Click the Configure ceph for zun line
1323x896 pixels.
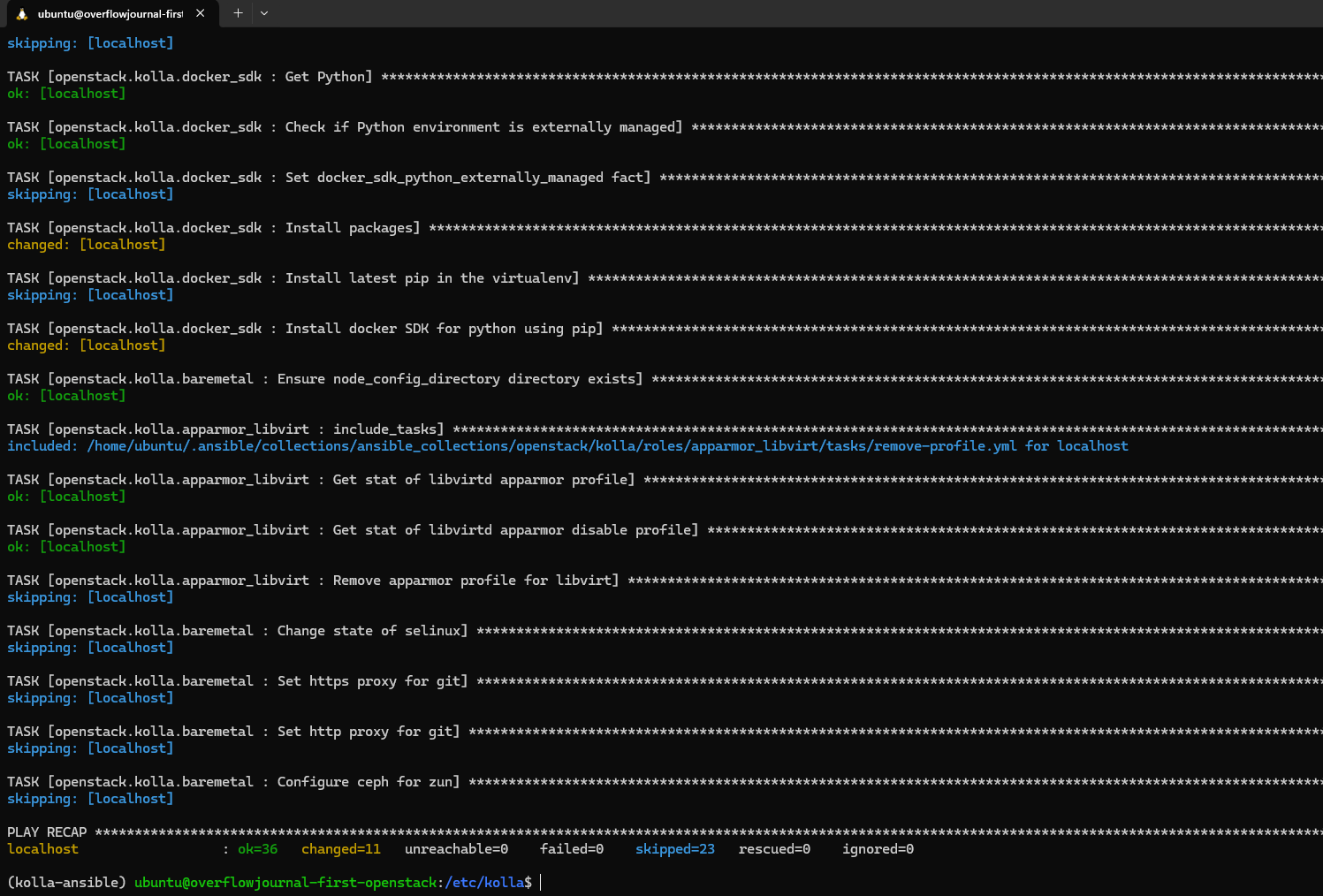coord(665,782)
